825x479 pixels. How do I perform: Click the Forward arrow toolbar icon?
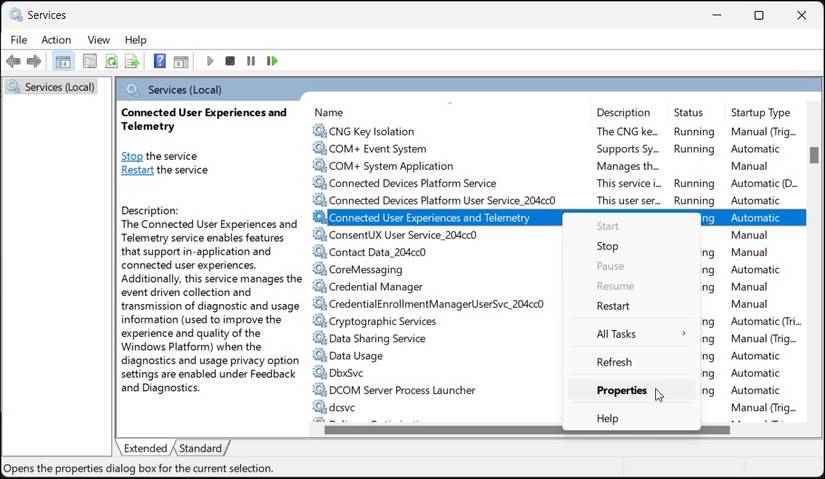click(34, 62)
